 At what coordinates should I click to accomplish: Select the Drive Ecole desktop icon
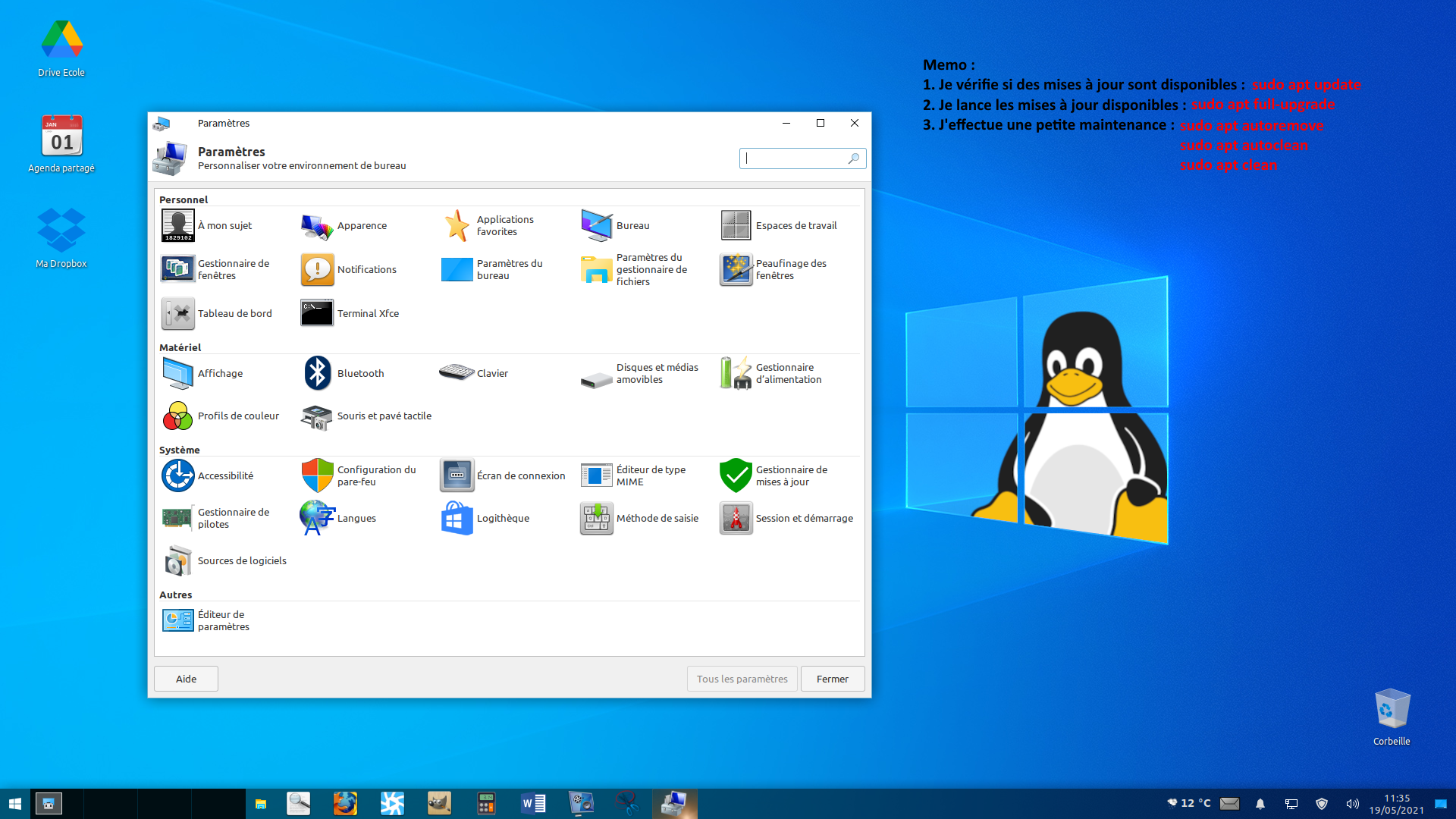[x=62, y=48]
